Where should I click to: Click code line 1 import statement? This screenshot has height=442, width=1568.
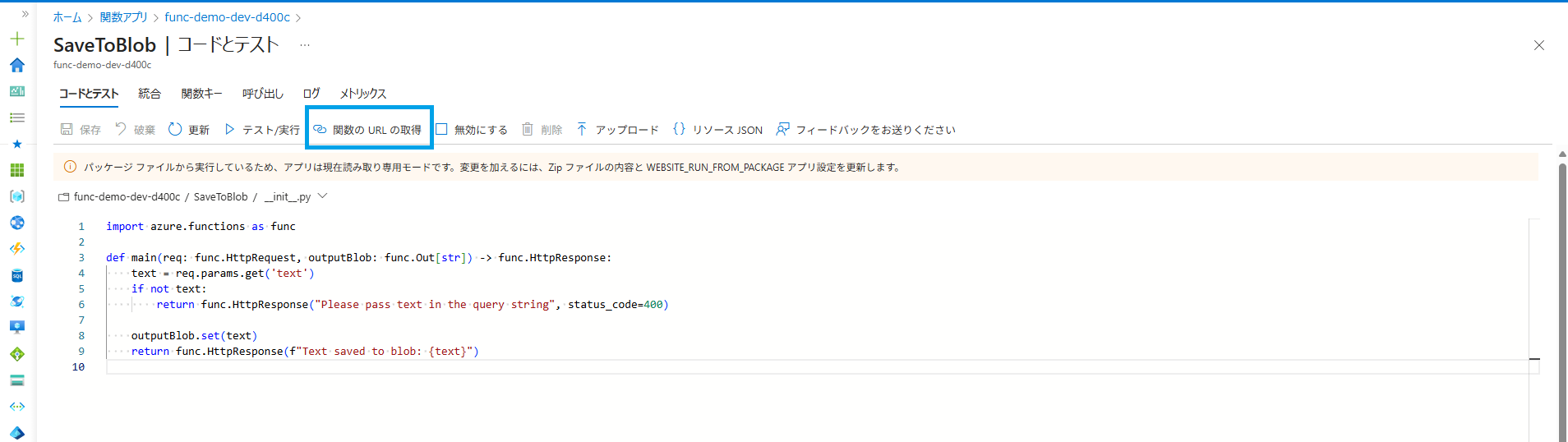click(201, 227)
